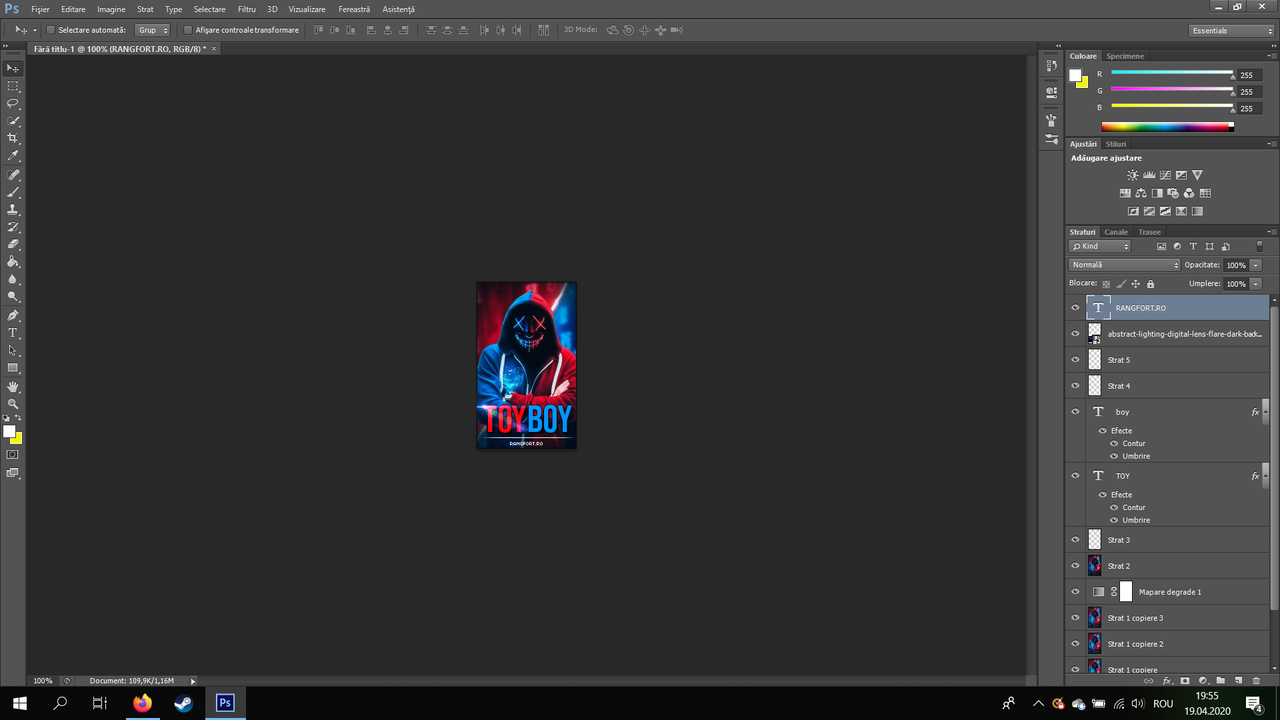Open Firefox from the taskbar
1280x720 pixels.
(x=142, y=703)
